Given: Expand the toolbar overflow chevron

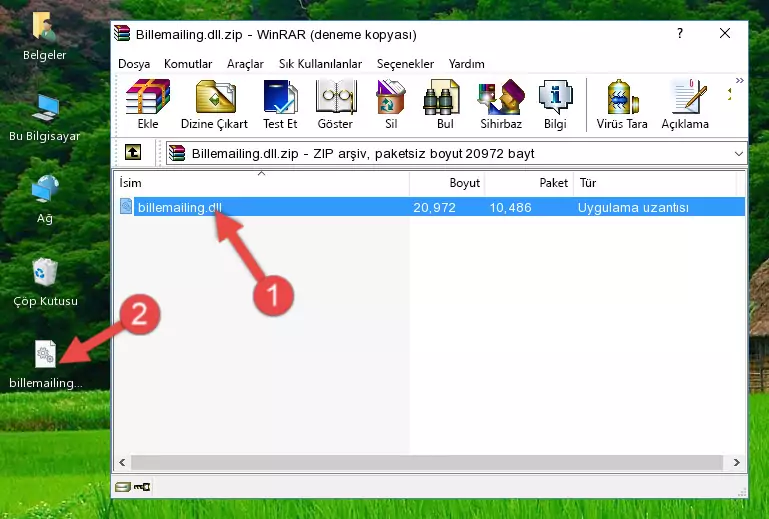Looking at the screenshot, I should (x=740, y=80).
